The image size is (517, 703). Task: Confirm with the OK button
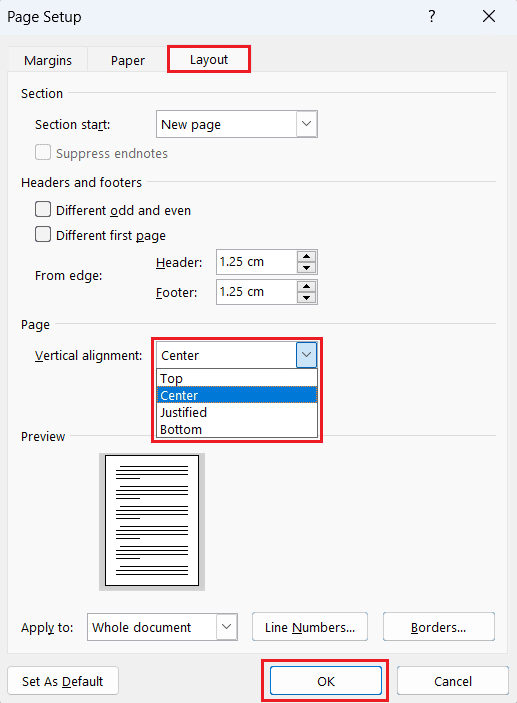click(326, 681)
